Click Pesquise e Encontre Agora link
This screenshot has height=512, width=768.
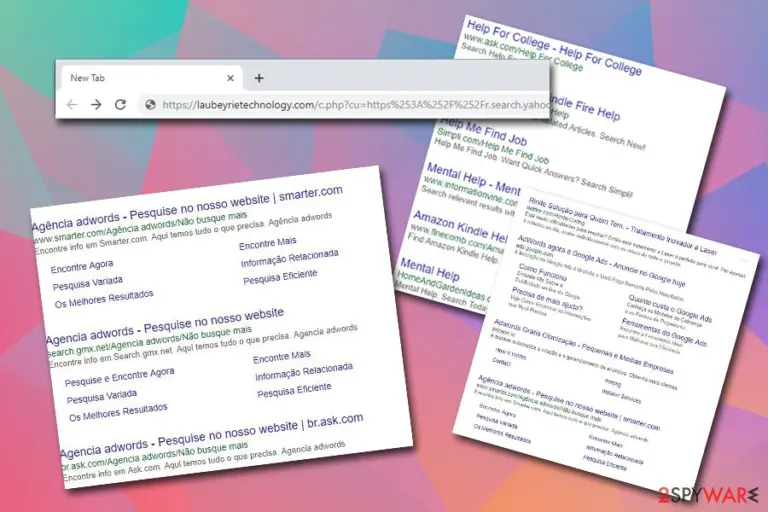[120, 377]
